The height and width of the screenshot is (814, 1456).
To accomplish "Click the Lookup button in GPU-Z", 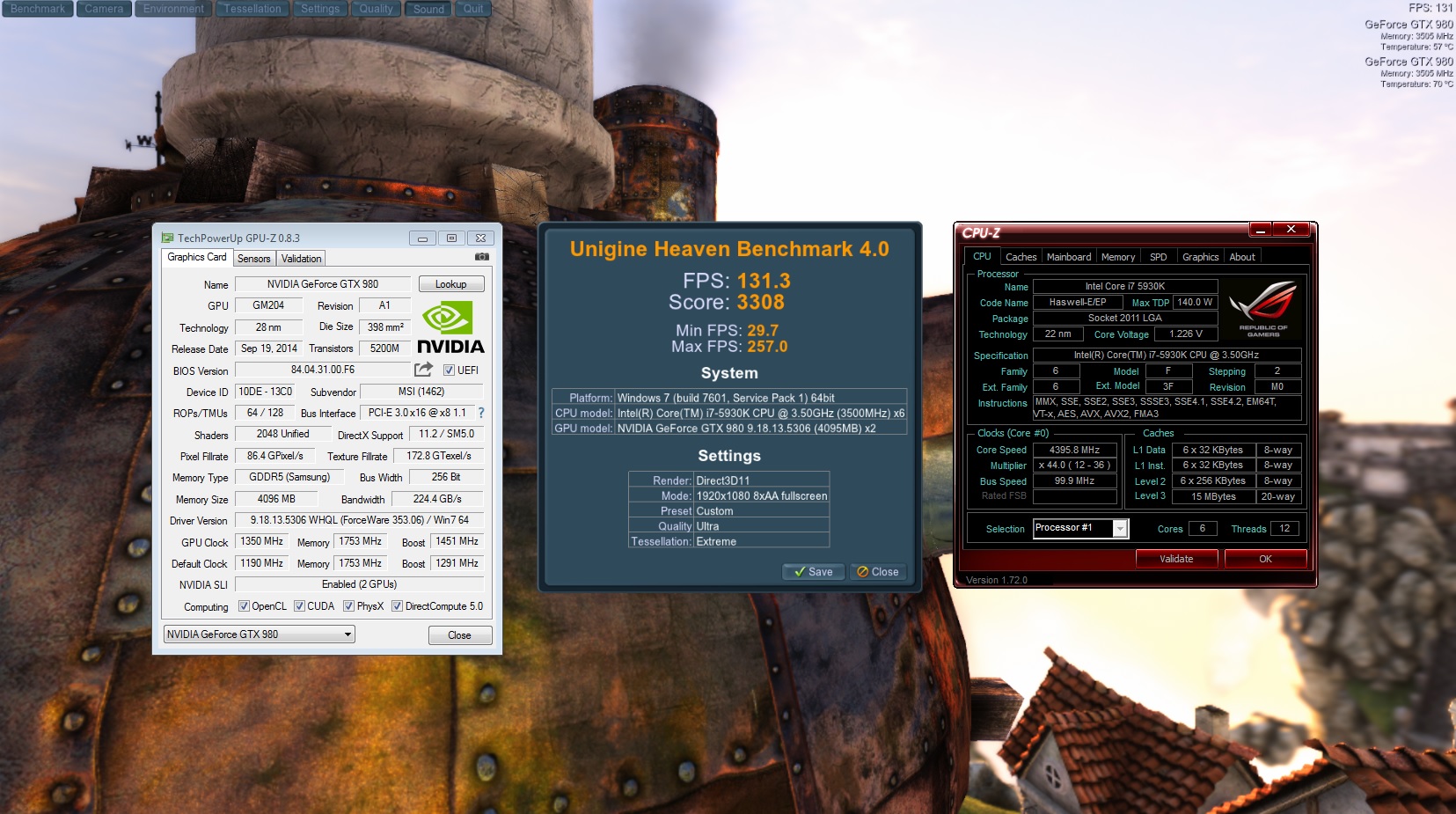I will (x=450, y=284).
